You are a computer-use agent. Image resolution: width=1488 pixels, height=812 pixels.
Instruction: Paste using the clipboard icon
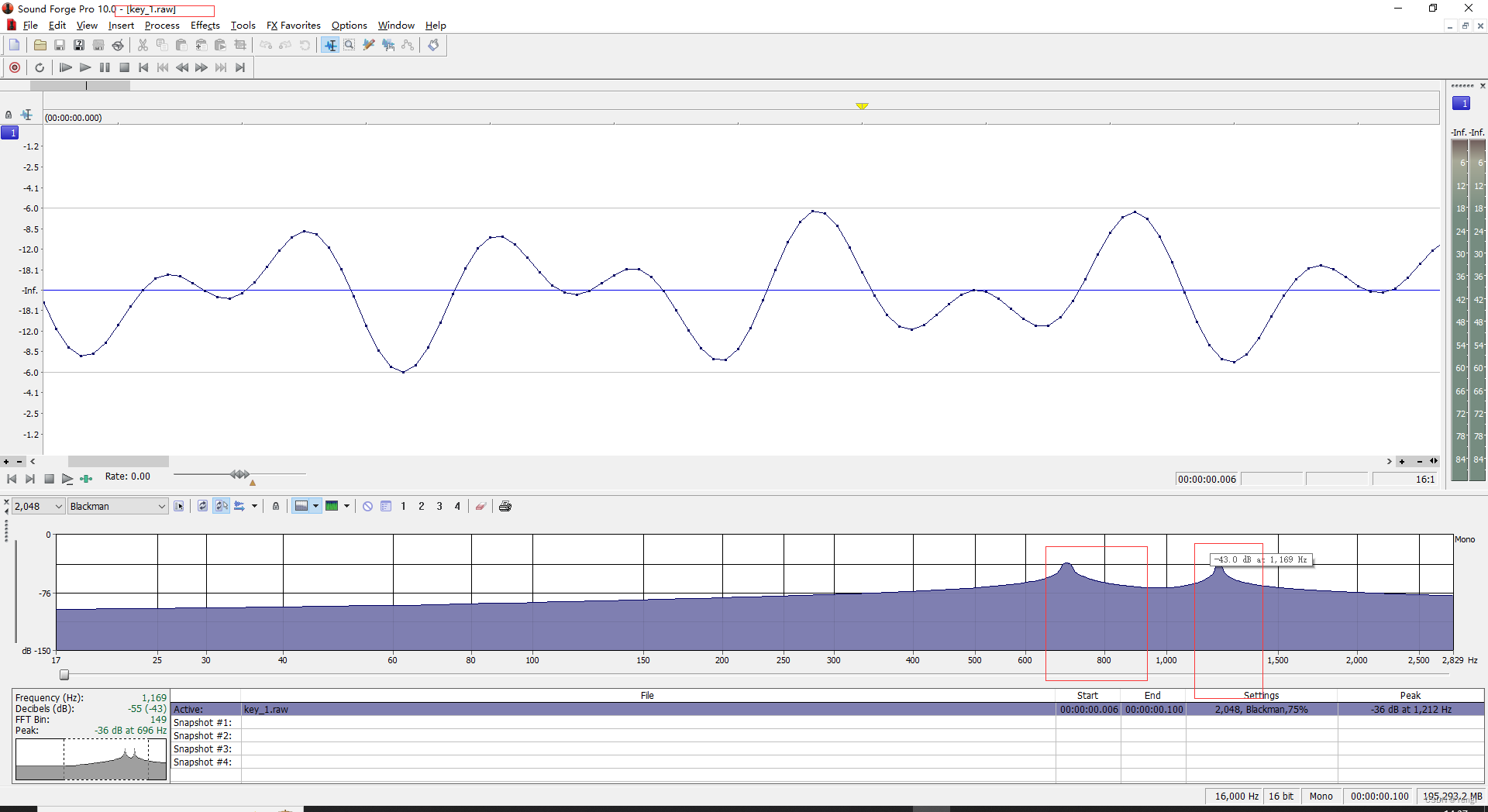(181, 45)
